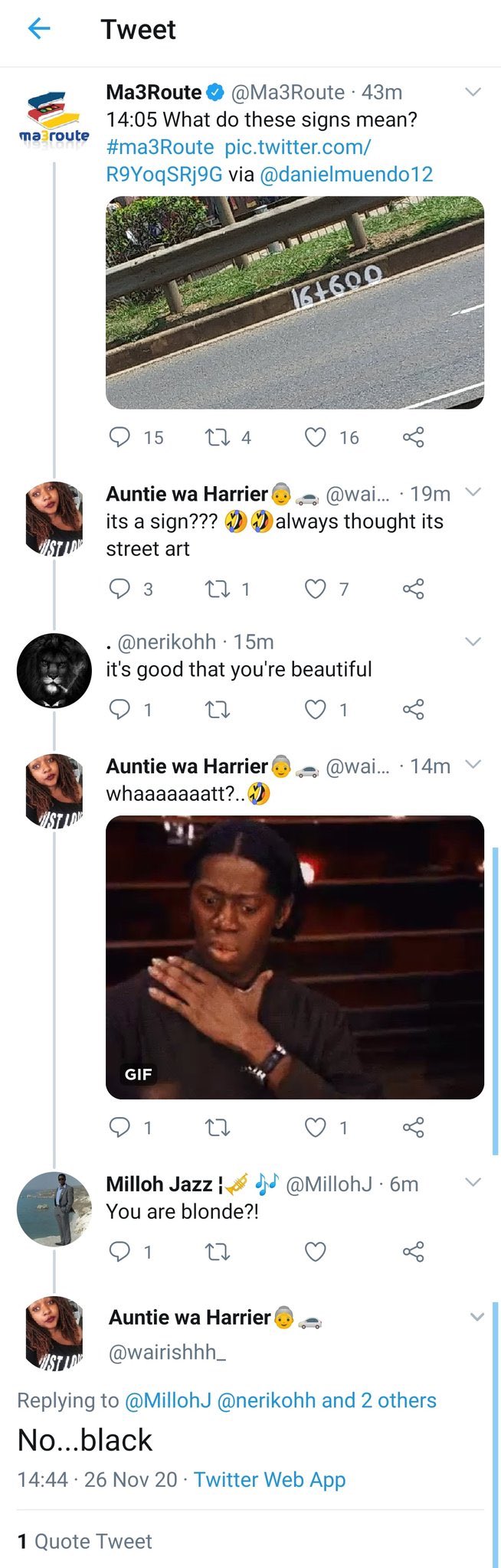Expand options chevron for nerikohh tweet
Image resolution: width=501 pixels, height=1568 pixels.
pyautogui.click(x=473, y=642)
